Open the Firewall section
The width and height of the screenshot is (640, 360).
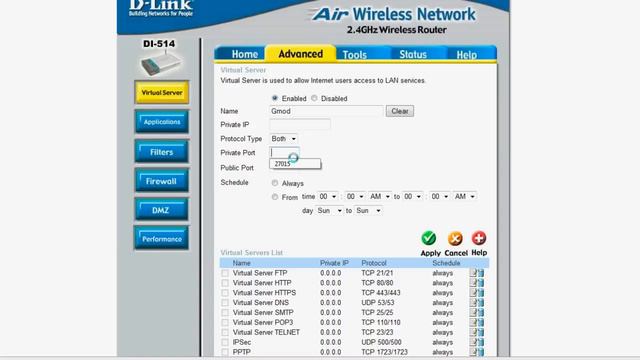point(162,181)
